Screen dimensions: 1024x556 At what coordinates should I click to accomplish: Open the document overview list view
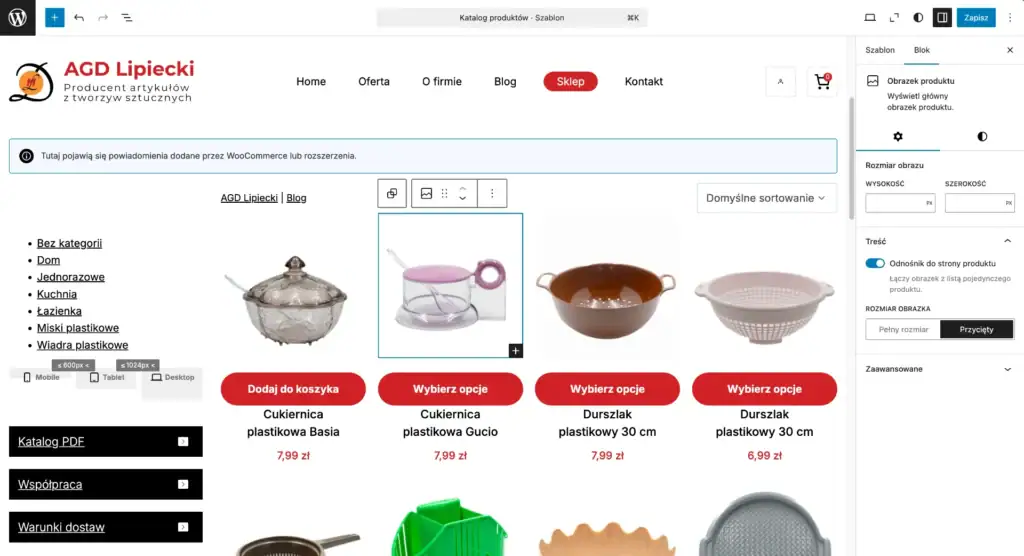pos(127,18)
